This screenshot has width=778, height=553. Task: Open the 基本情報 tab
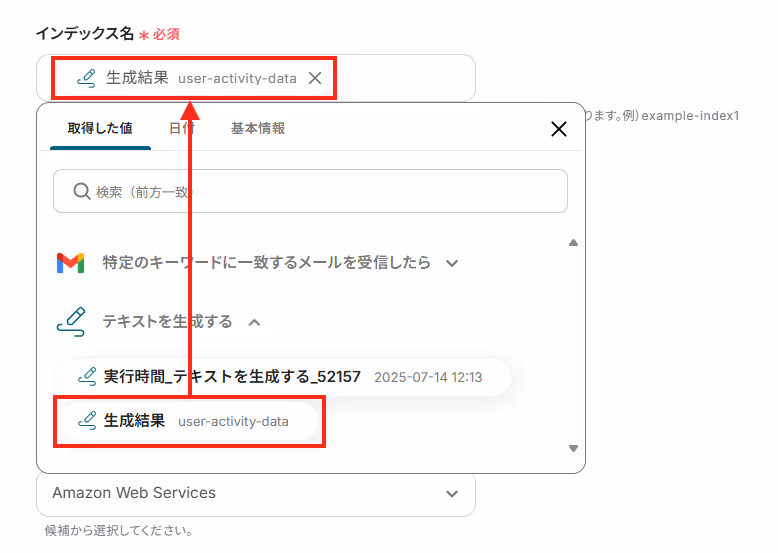tap(258, 128)
